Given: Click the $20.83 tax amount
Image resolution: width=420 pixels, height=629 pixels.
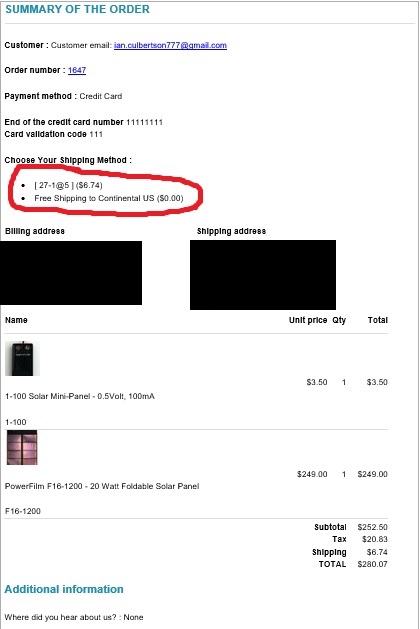Looking at the screenshot, I should 375,539.
